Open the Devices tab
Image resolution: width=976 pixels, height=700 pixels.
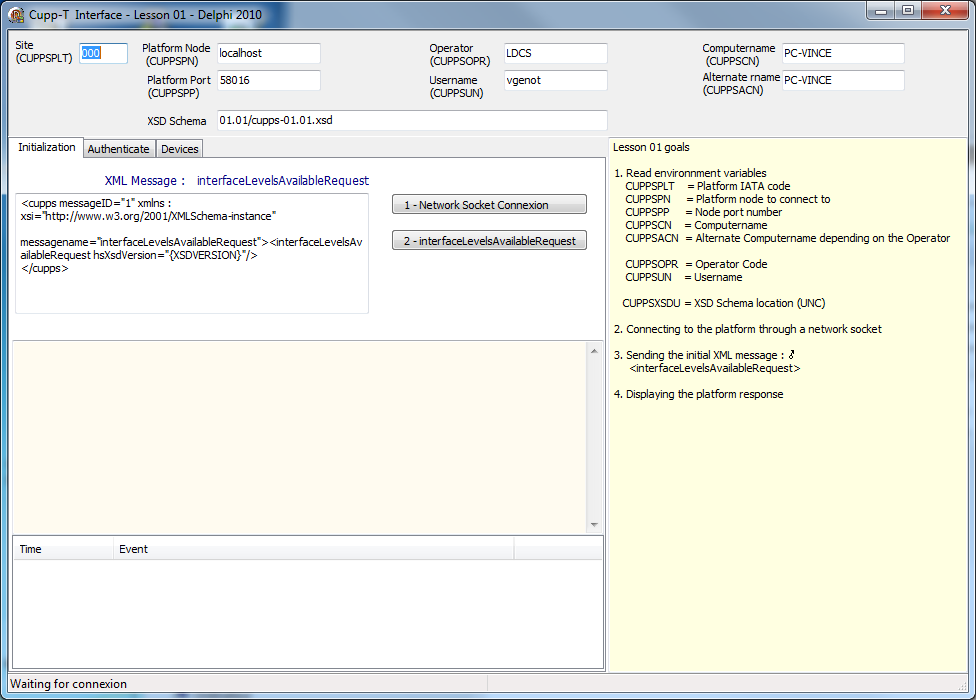pyautogui.click(x=180, y=149)
